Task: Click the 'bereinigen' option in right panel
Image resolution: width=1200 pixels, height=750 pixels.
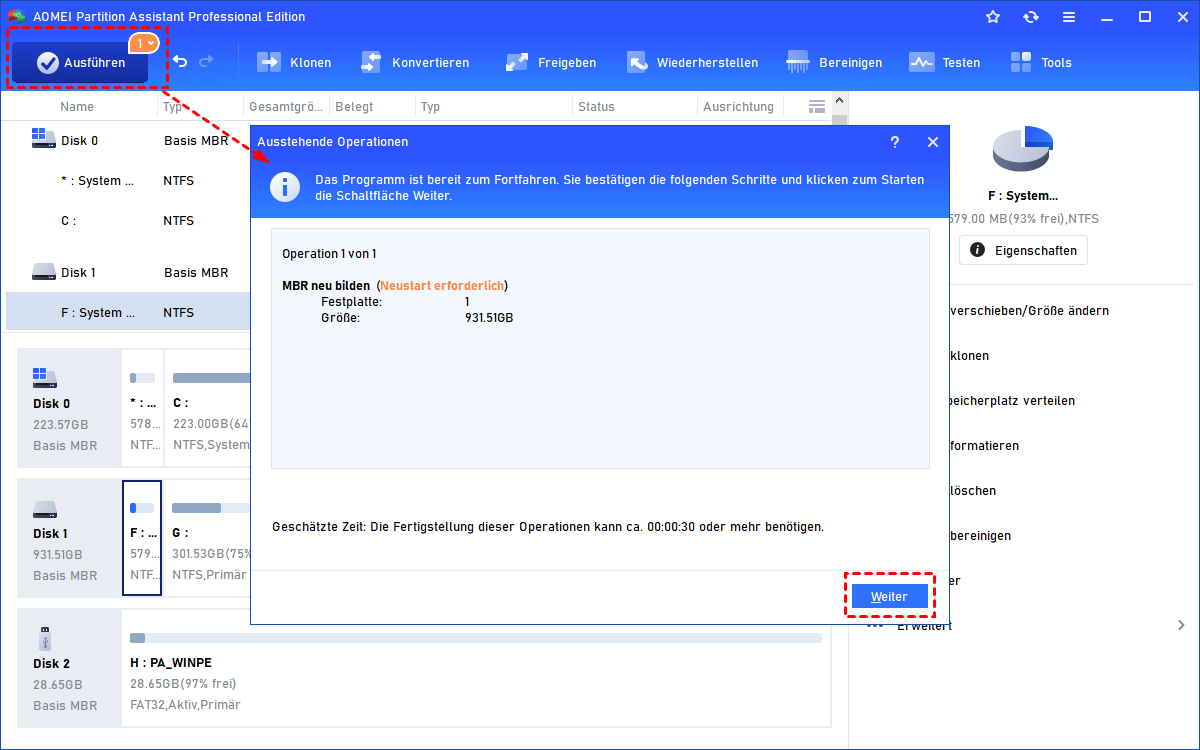Action: coord(980,535)
